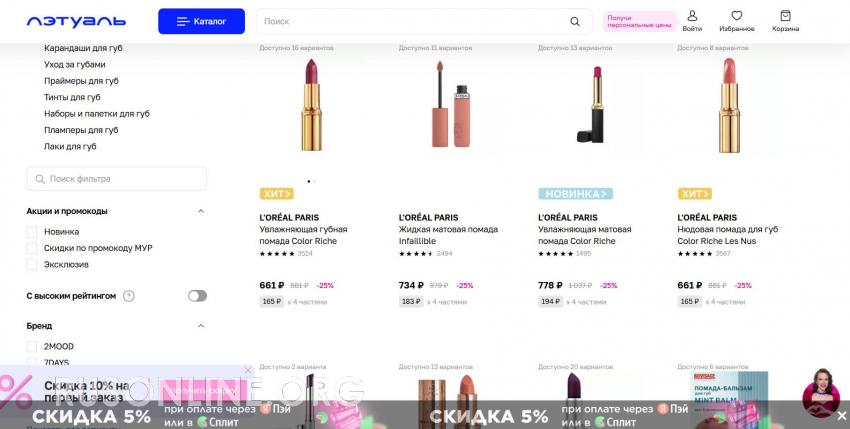
Task: Open Избранное heart icon
Action: tap(737, 16)
